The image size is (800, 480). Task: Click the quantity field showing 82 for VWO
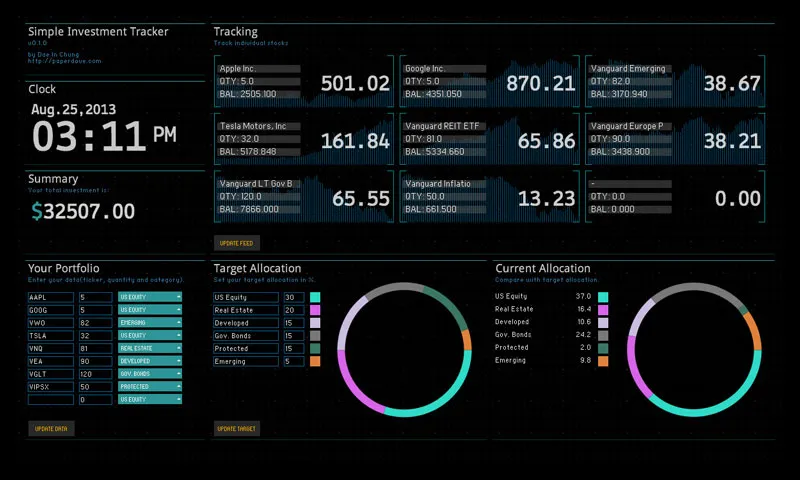pyautogui.click(x=95, y=322)
